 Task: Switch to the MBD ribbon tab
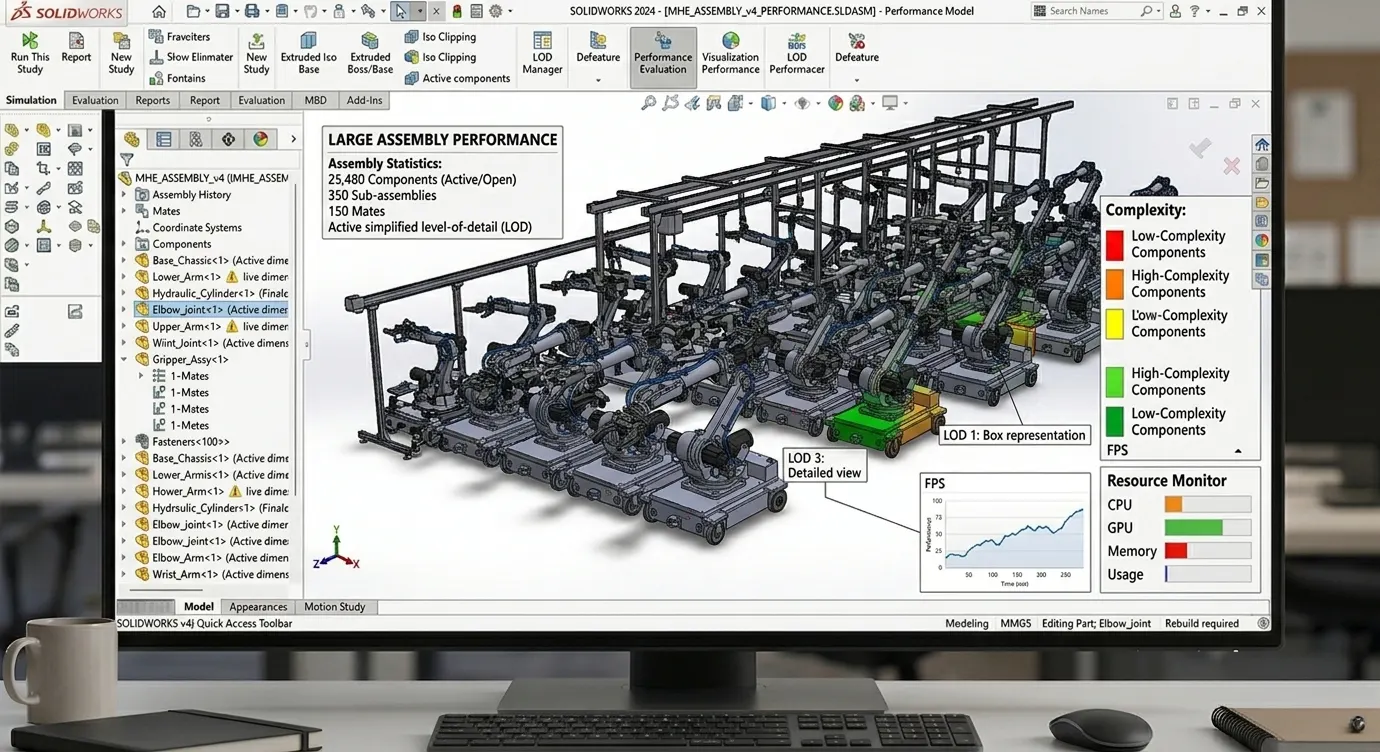315,100
